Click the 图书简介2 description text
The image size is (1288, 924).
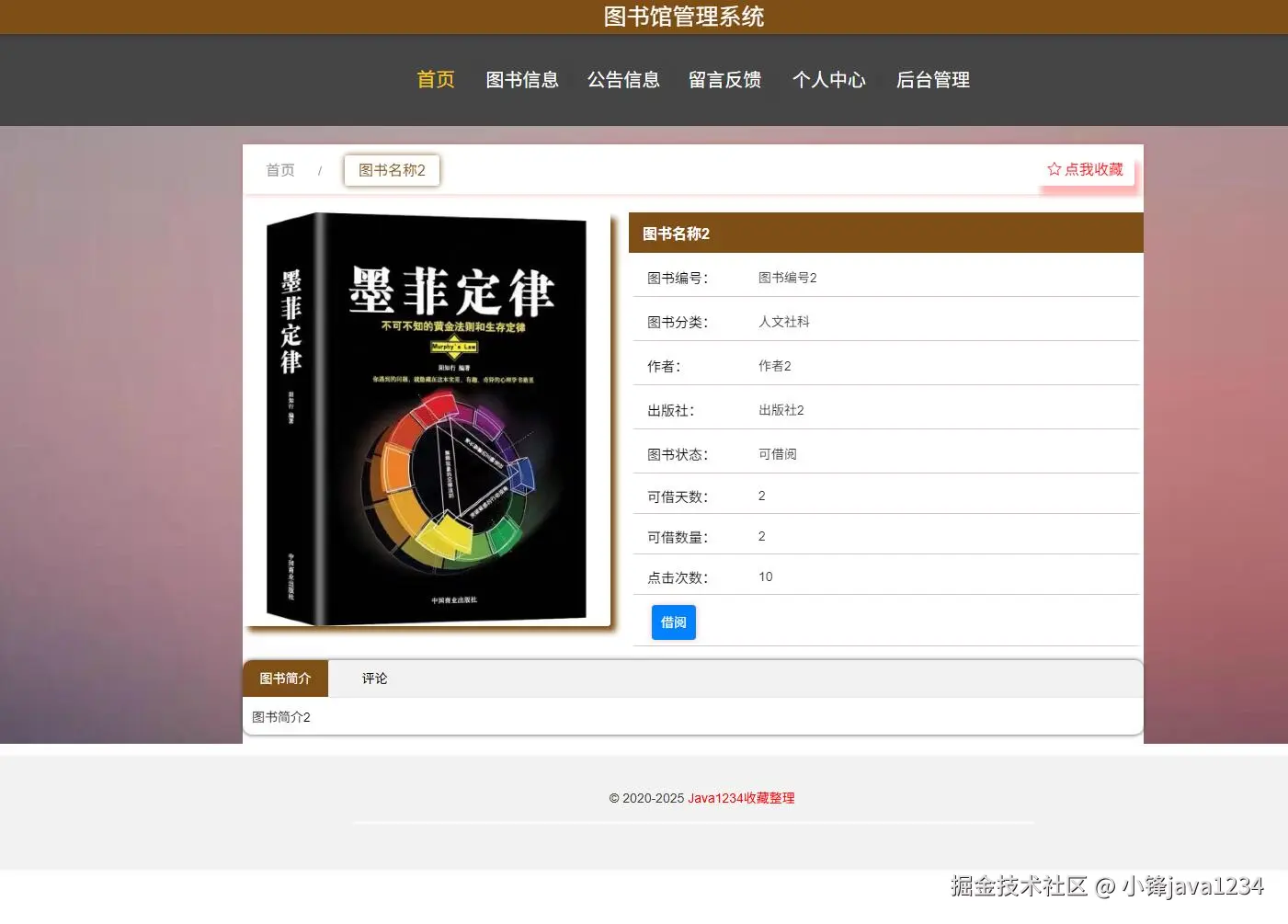click(281, 717)
